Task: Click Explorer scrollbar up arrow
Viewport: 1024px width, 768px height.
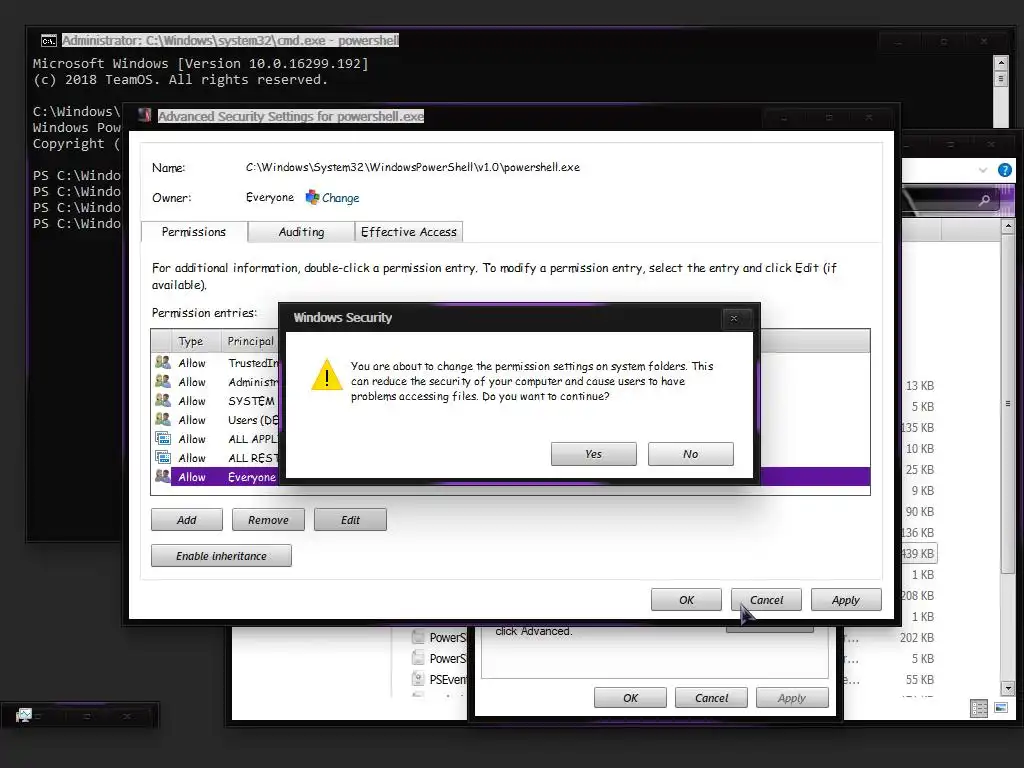Action: pos(1008,227)
